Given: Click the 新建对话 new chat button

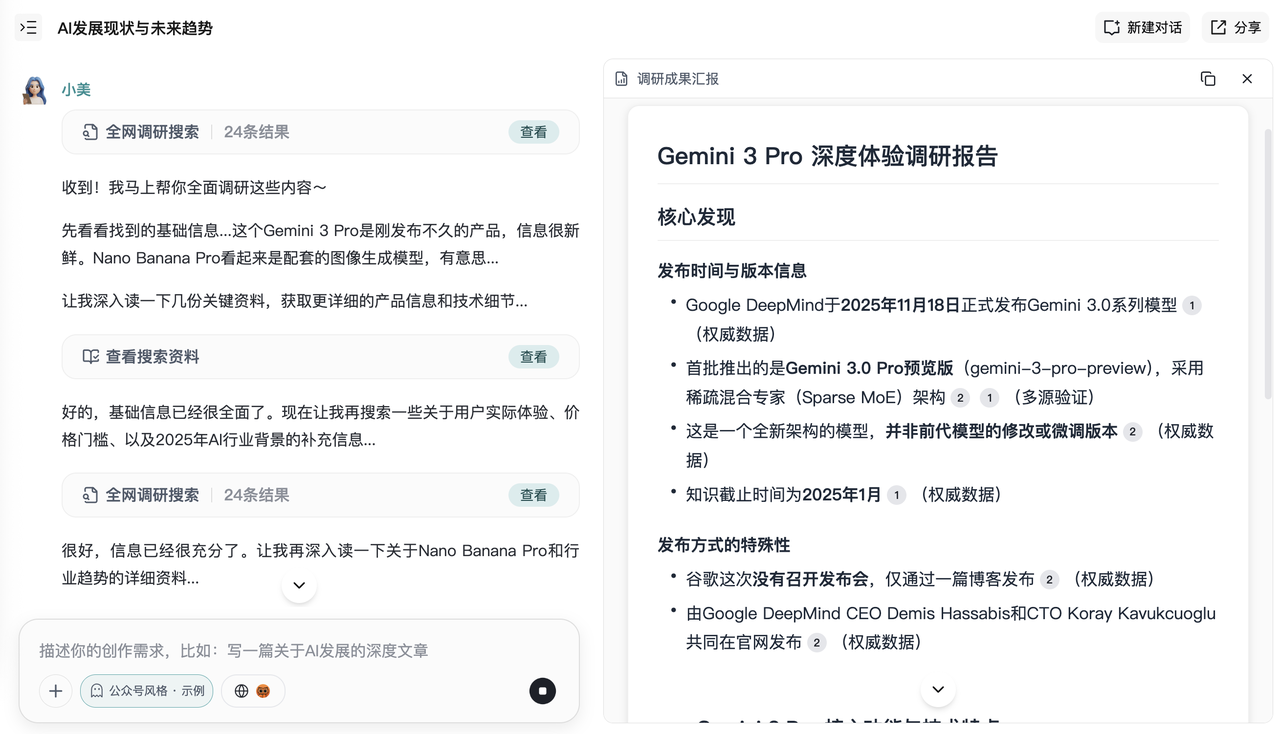Looking at the screenshot, I should [x=1142, y=28].
